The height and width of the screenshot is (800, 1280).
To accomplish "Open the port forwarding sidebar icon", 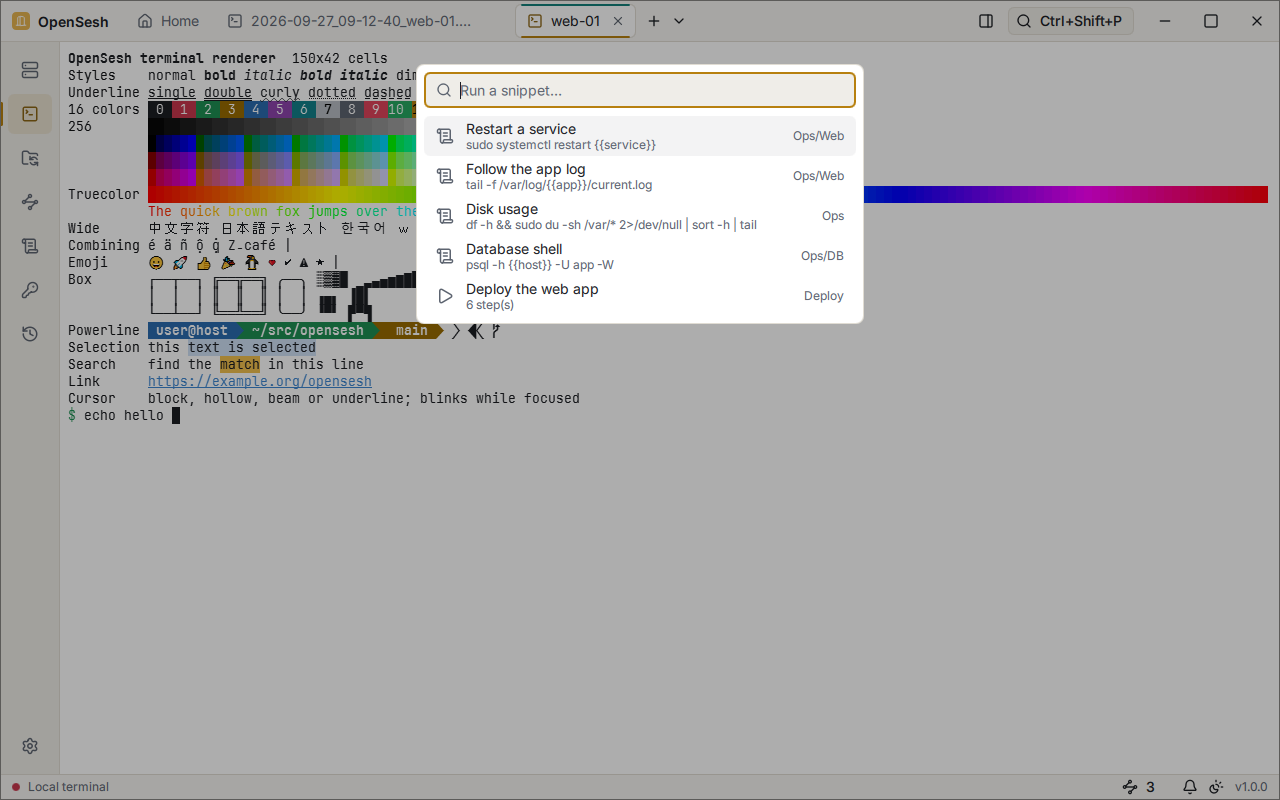I will 30,202.
